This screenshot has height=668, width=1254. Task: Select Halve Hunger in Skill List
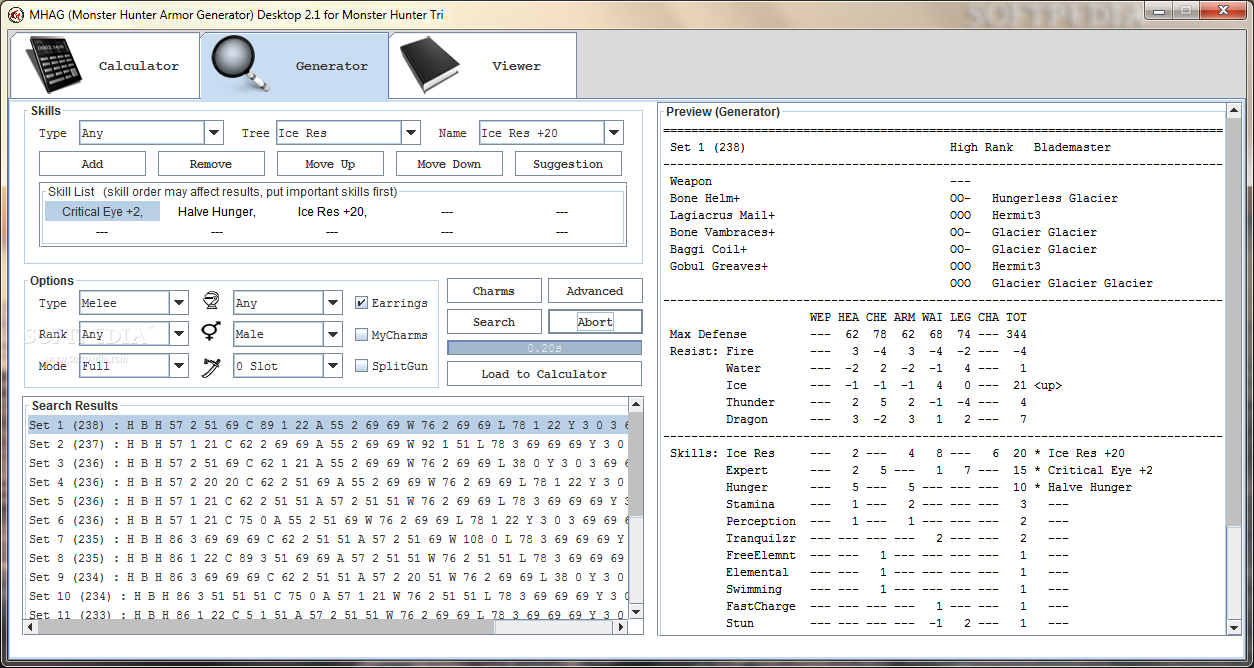[x=217, y=211]
